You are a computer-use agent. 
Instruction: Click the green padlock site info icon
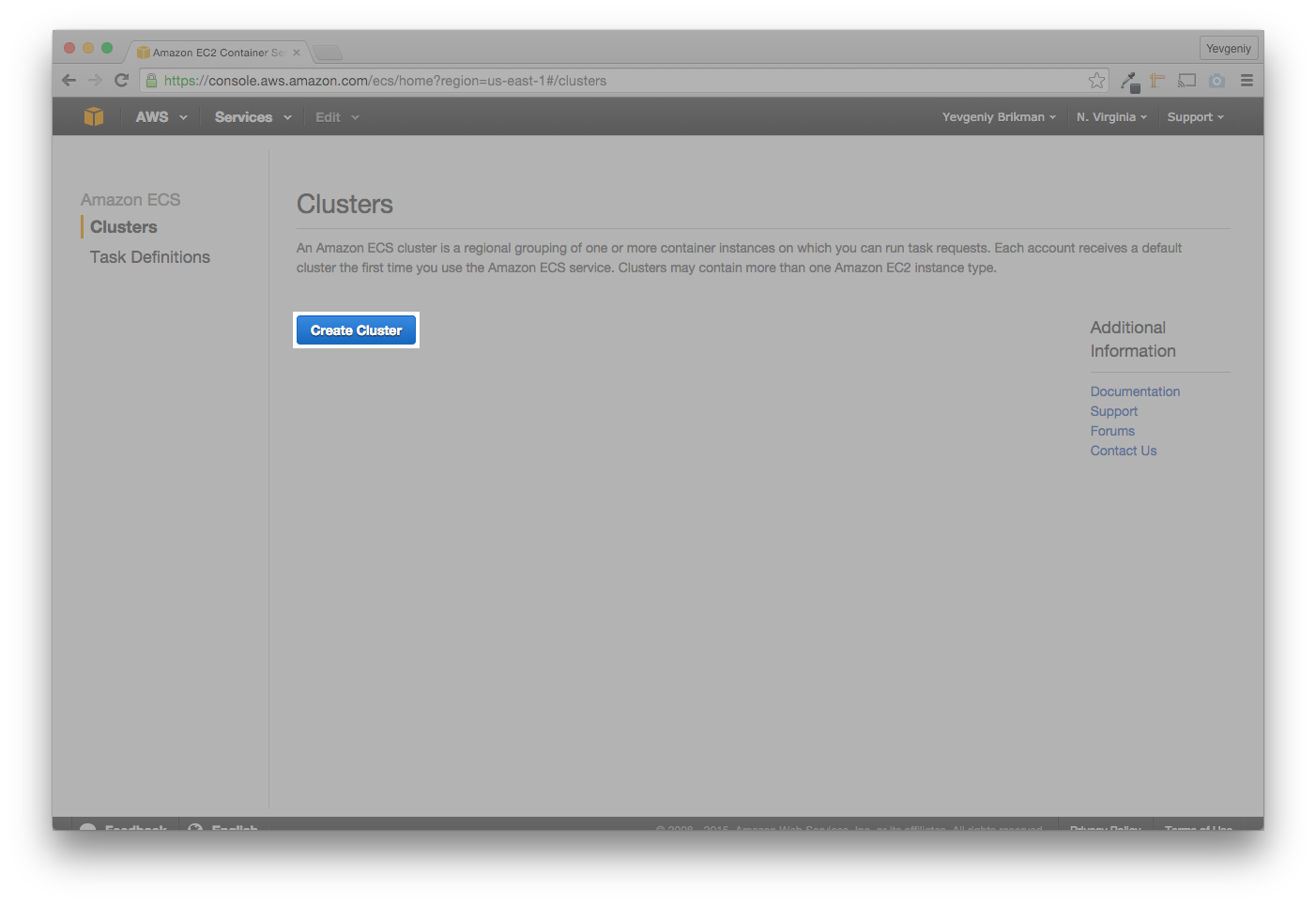pyautogui.click(x=151, y=81)
